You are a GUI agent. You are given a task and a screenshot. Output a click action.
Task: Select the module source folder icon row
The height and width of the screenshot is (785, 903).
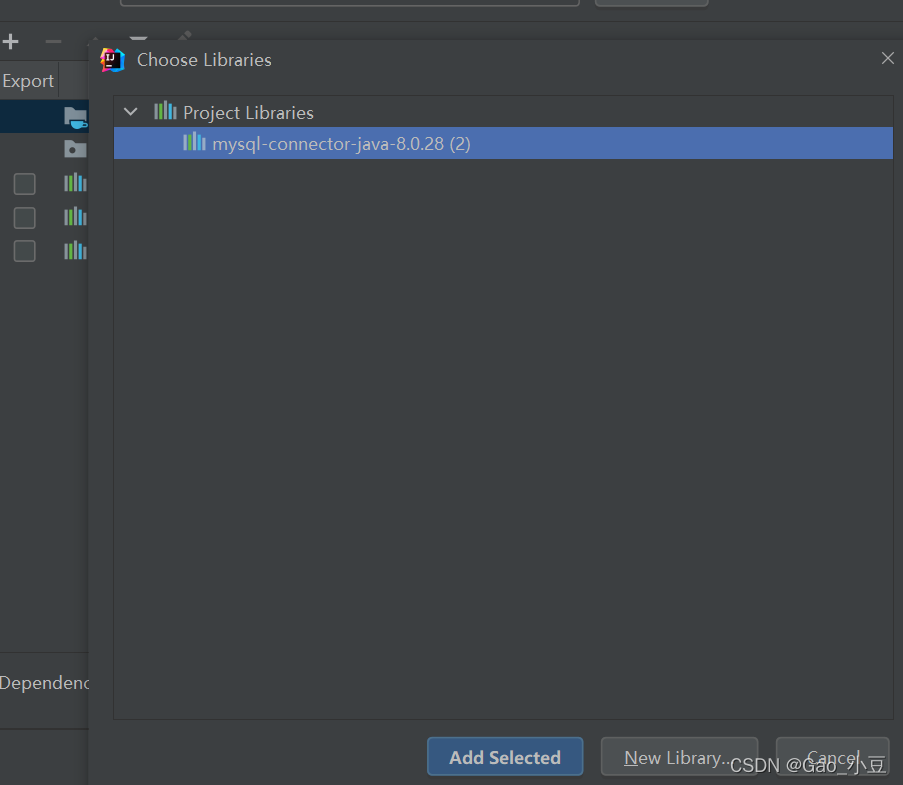point(75,149)
